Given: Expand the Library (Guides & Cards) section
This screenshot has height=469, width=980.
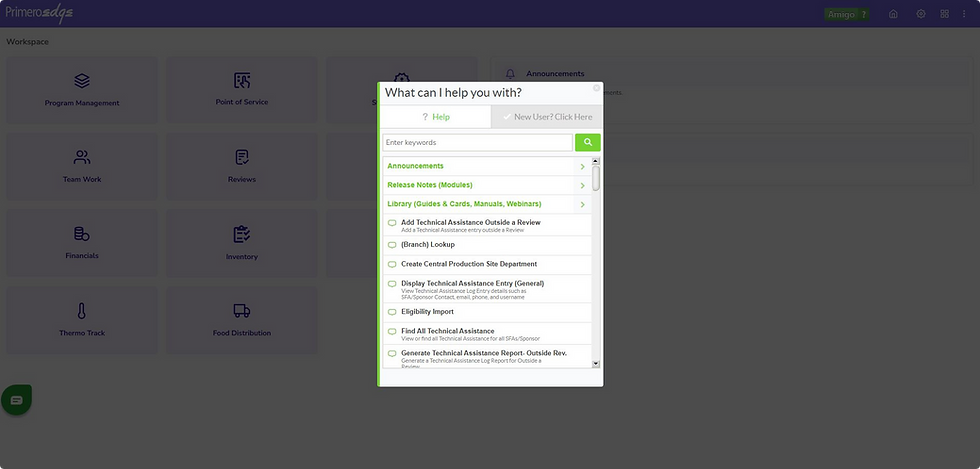Looking at the screenshot, I should 487,204.
